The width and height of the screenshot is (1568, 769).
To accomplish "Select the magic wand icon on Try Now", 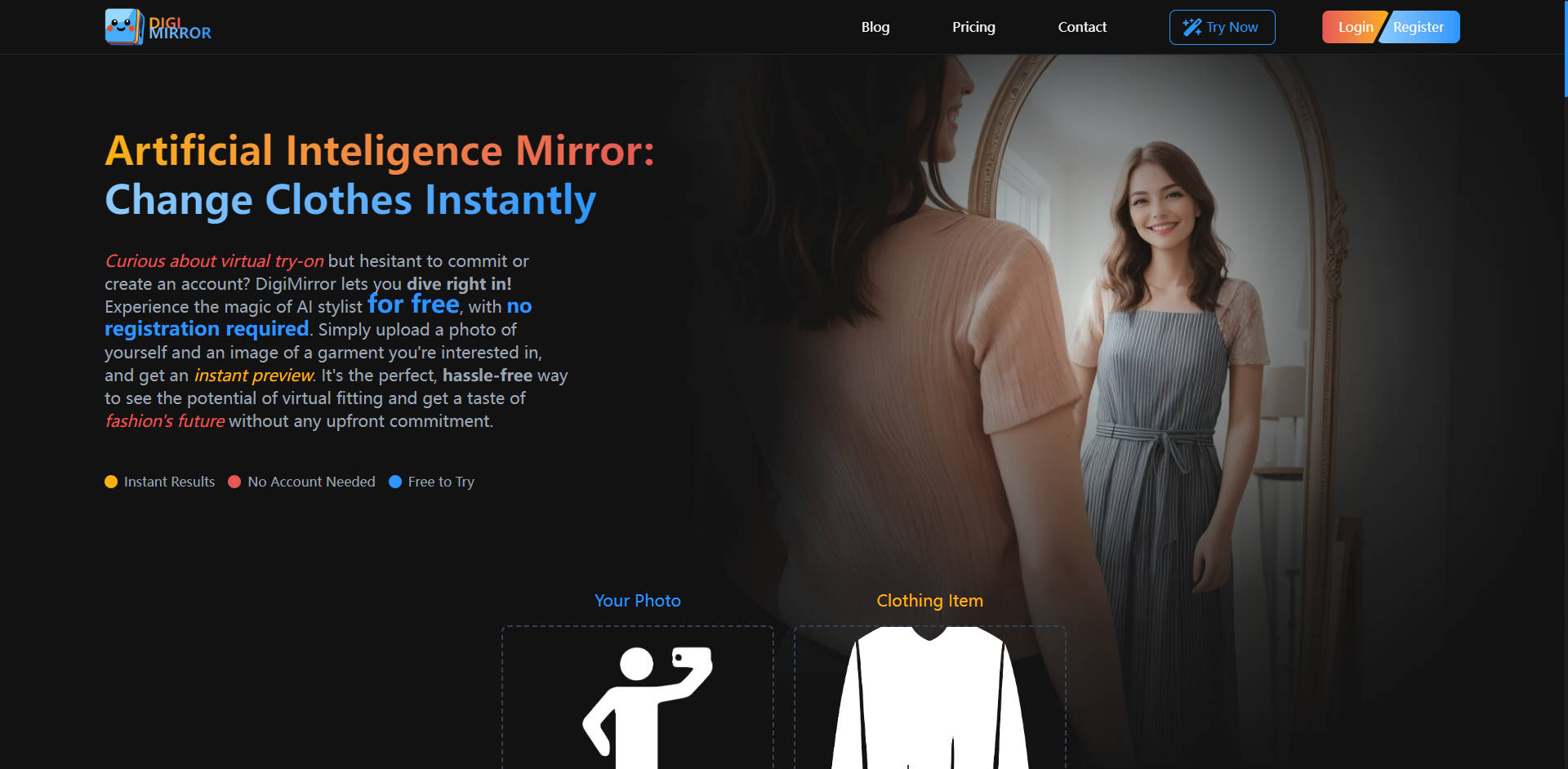I will pos(1191,27).
